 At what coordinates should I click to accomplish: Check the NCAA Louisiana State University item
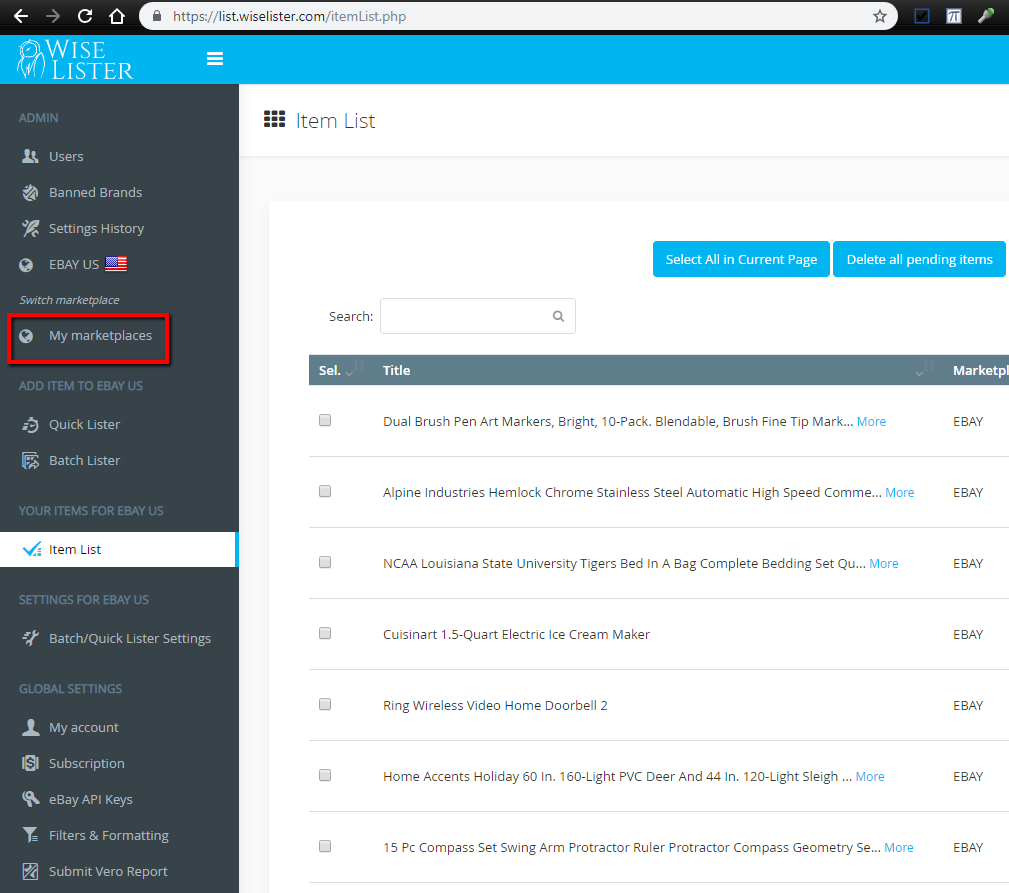click(325, 562)
